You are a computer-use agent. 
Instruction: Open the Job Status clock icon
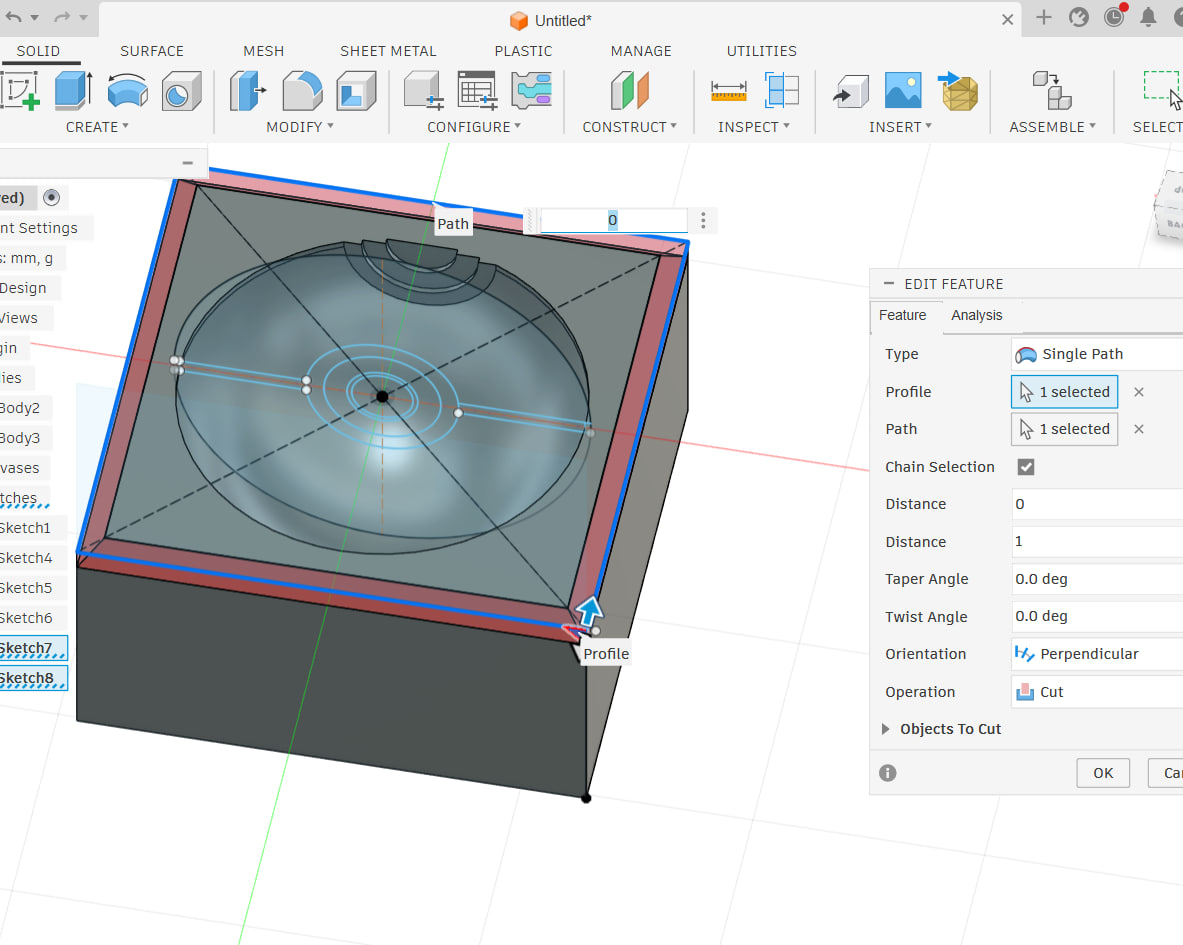pos(1114,17)
